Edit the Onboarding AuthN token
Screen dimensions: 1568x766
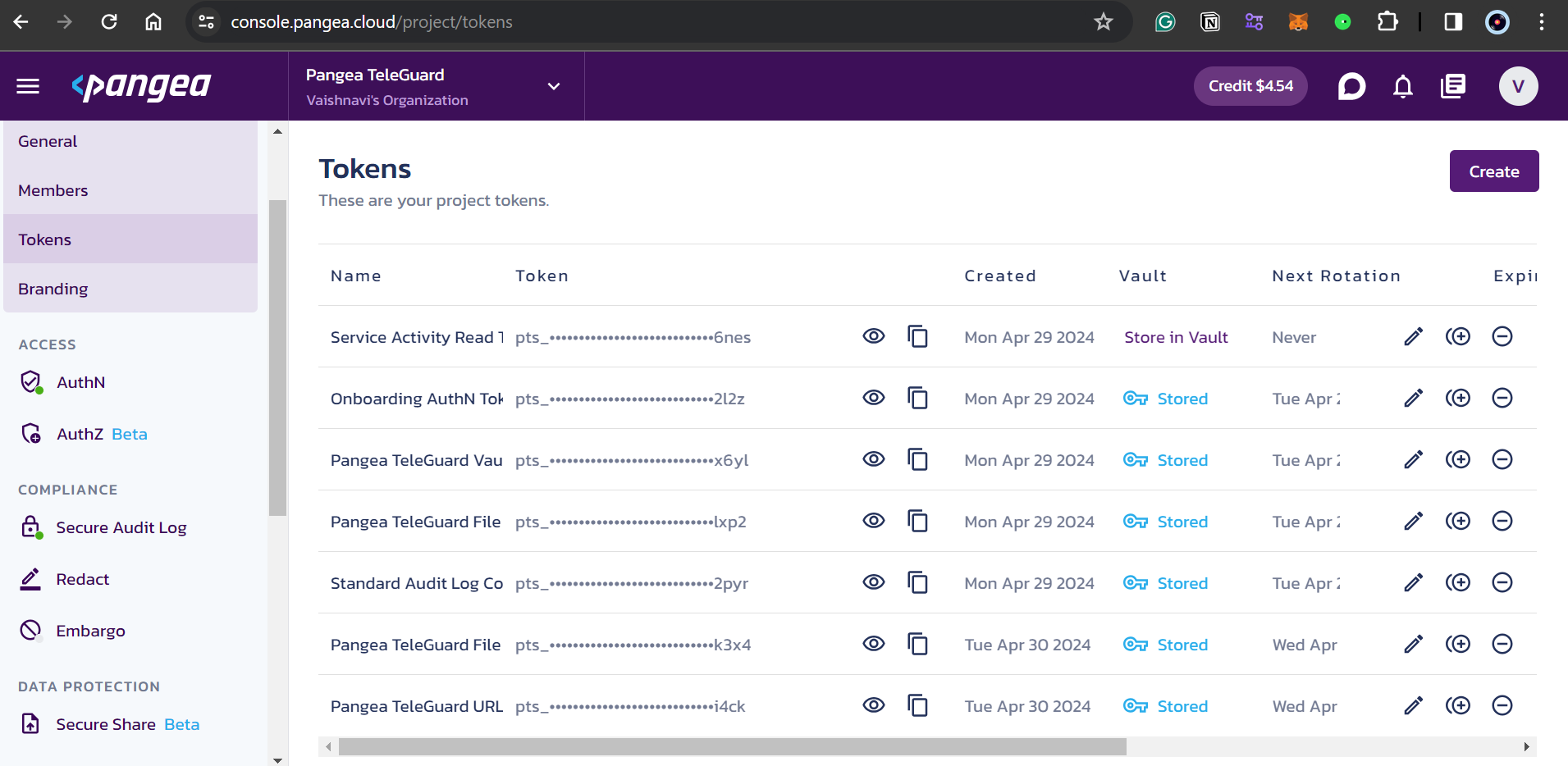[1413, 398]
